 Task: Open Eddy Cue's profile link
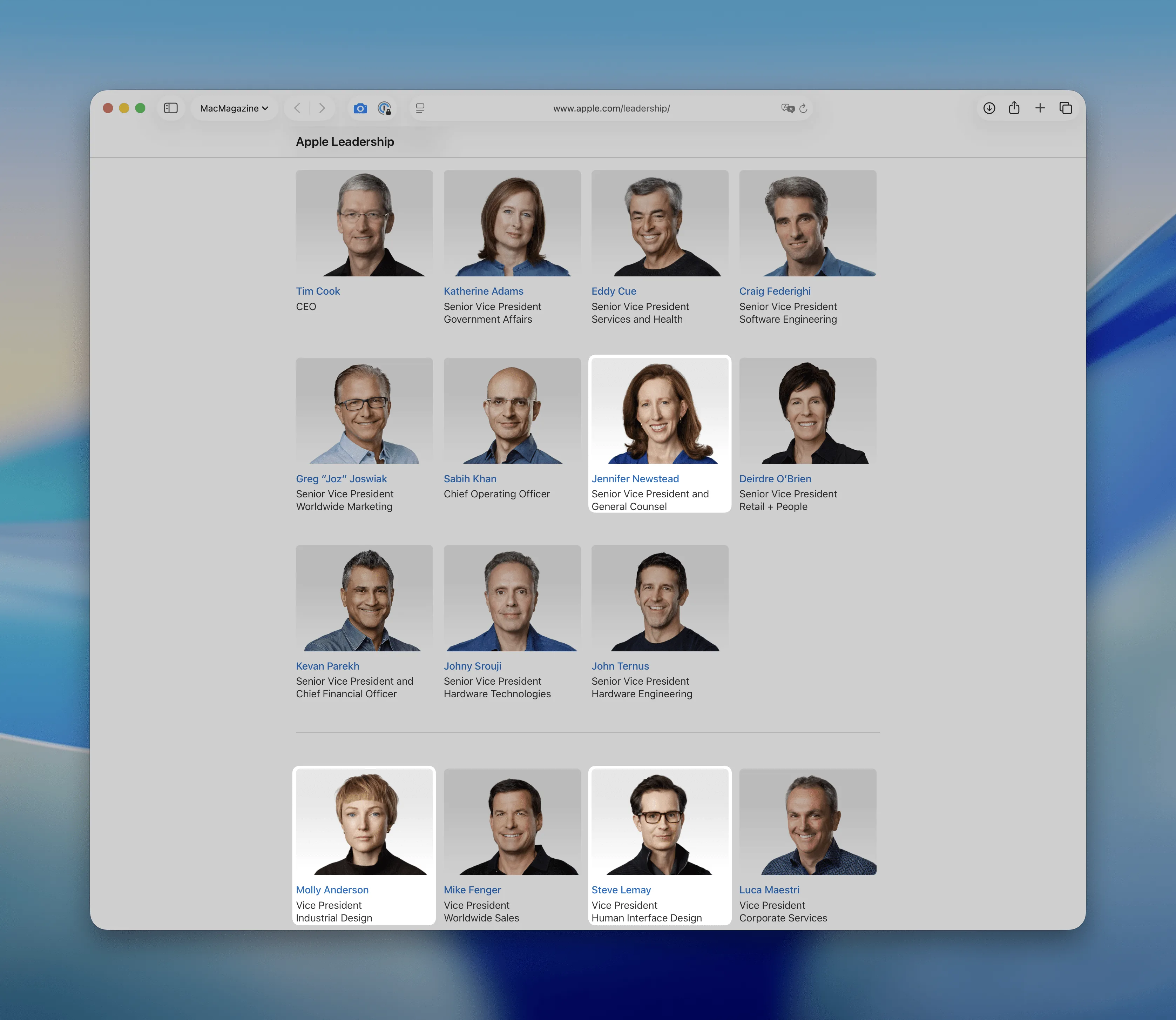[x=614, y=291]
